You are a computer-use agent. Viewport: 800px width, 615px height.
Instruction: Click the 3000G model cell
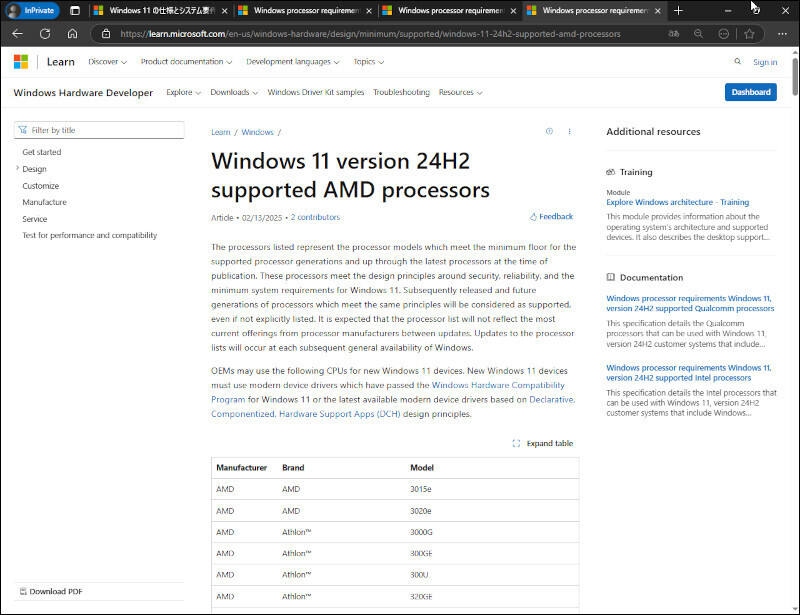pos(421,532)
